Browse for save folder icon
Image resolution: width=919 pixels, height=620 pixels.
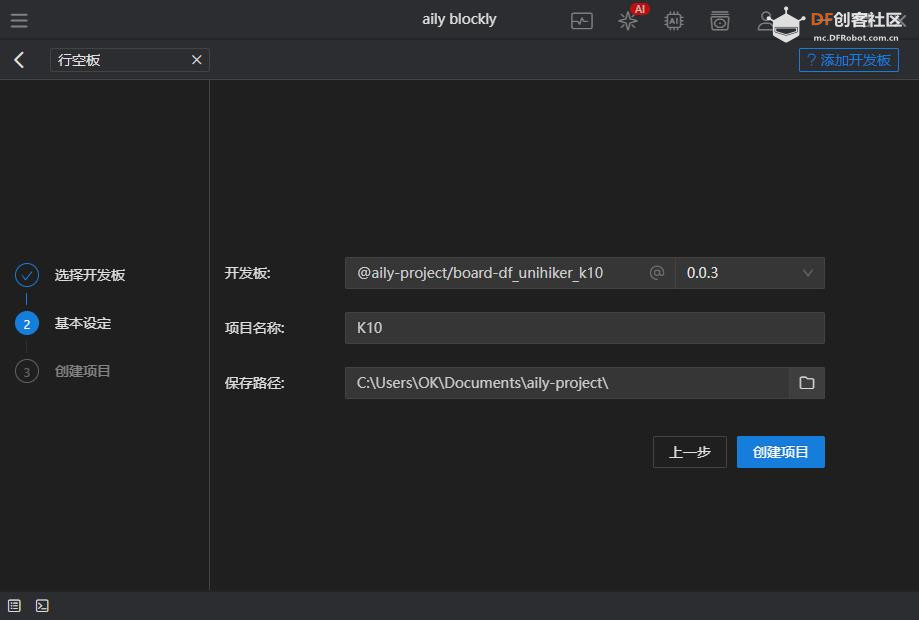(806, 383)
